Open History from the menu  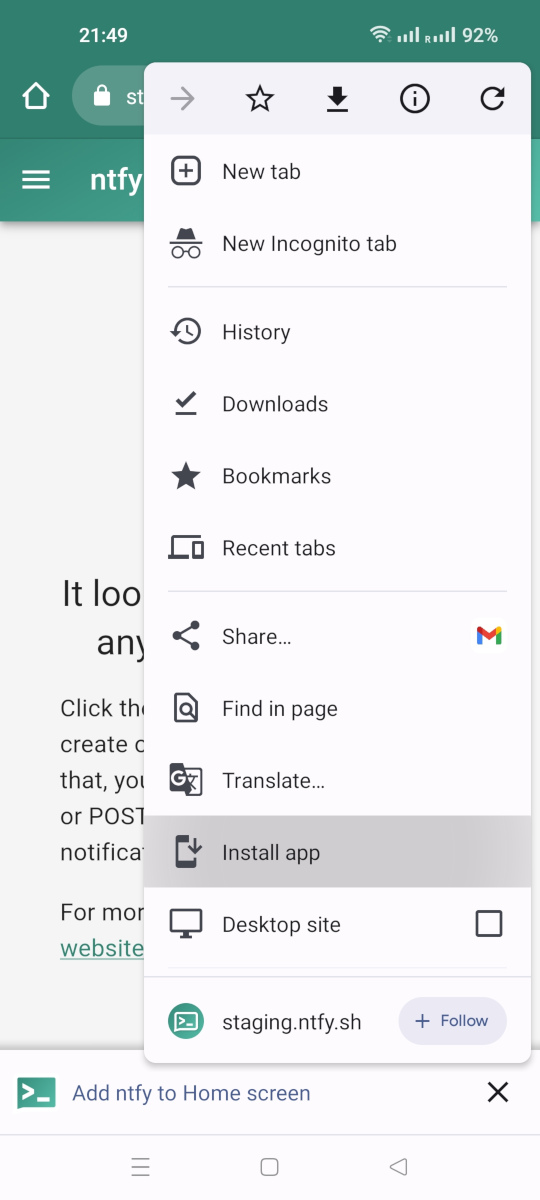[x=337, y=332]
